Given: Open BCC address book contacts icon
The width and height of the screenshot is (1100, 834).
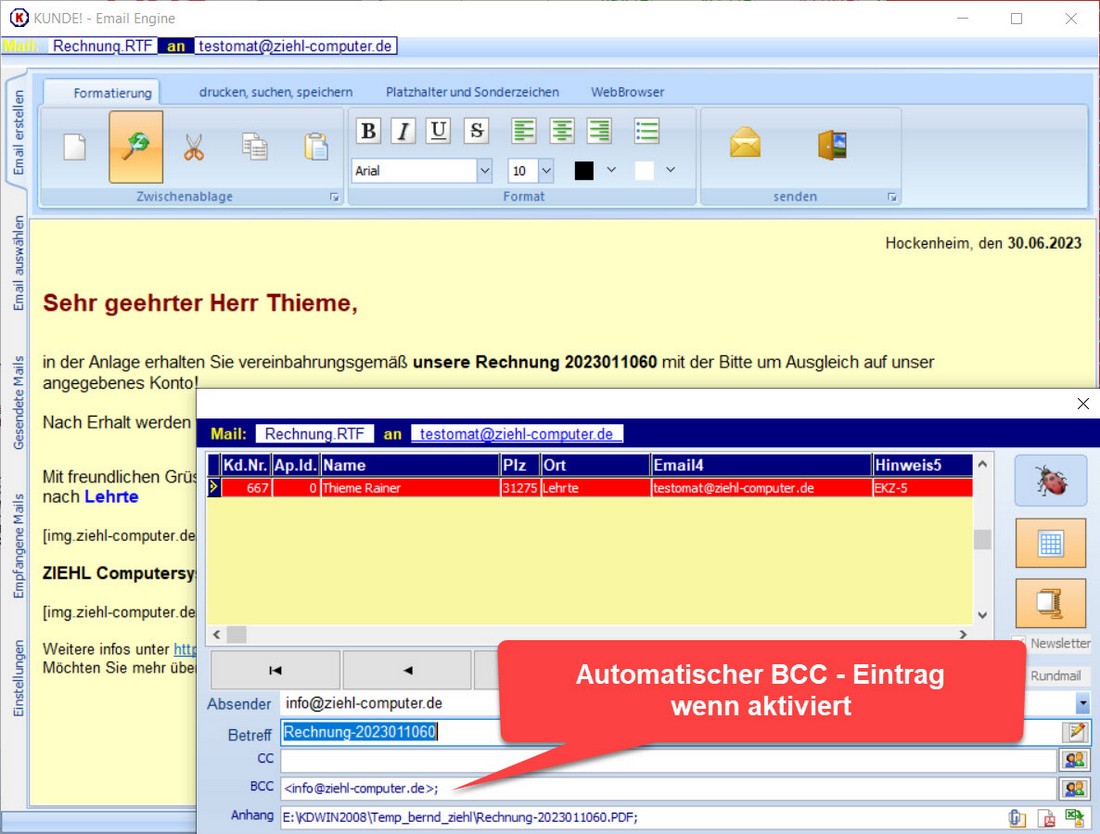Looking at the screenshot, I should coord(1075,788).
